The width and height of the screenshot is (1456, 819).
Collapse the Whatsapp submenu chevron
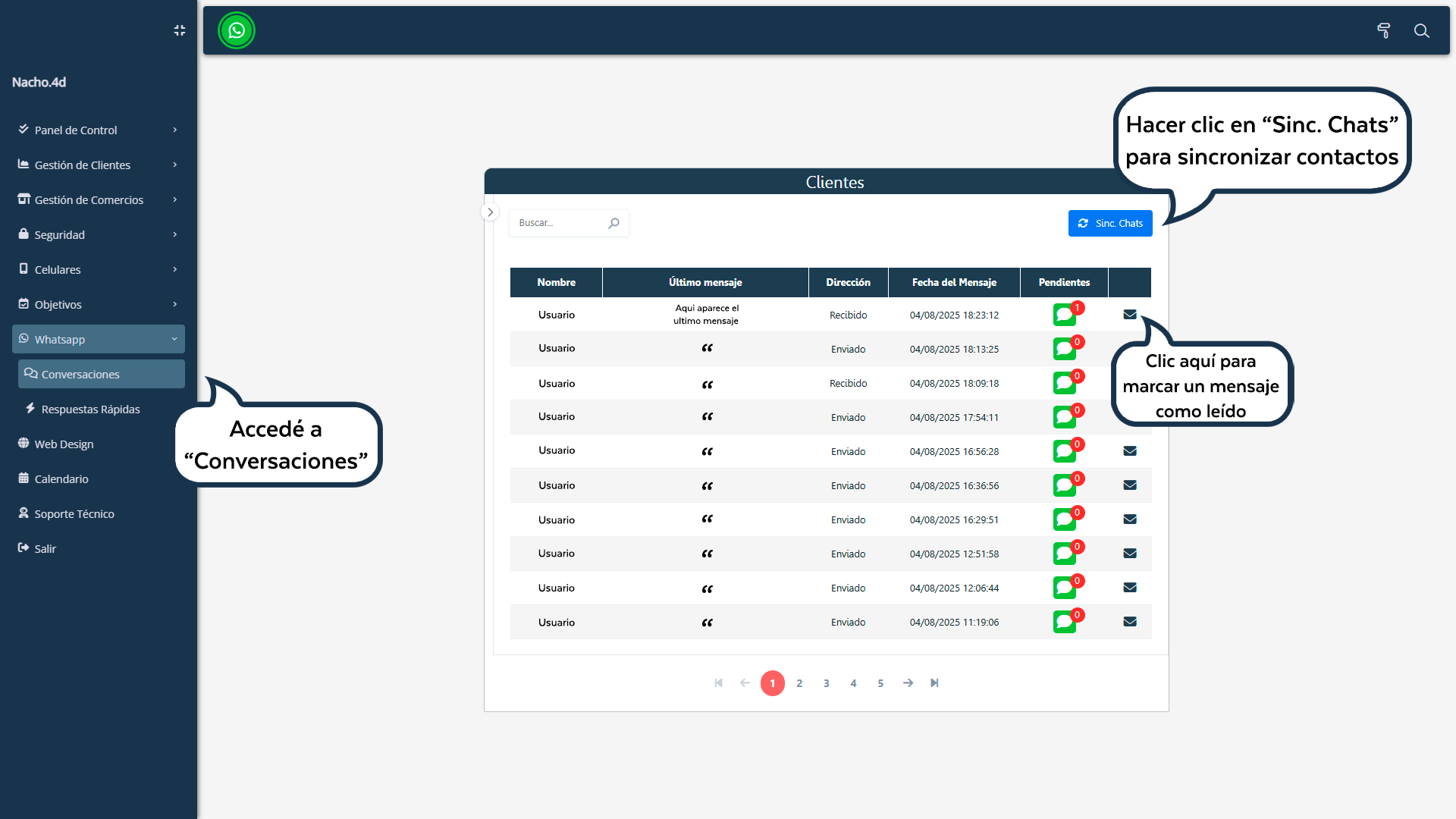click(x=175, y=339)
